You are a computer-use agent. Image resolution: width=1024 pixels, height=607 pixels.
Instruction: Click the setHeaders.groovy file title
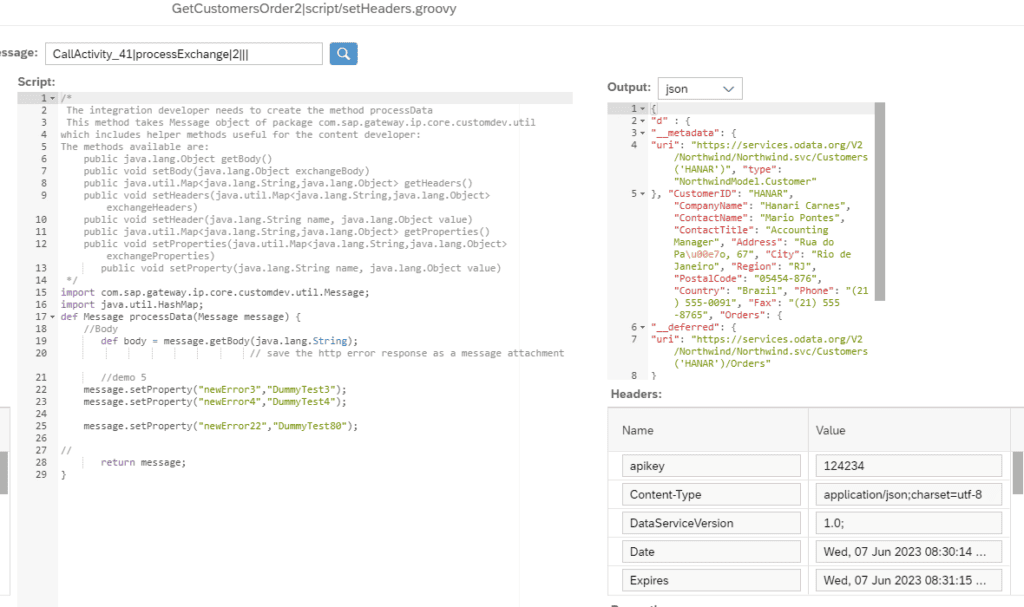(x=314, y=9)
